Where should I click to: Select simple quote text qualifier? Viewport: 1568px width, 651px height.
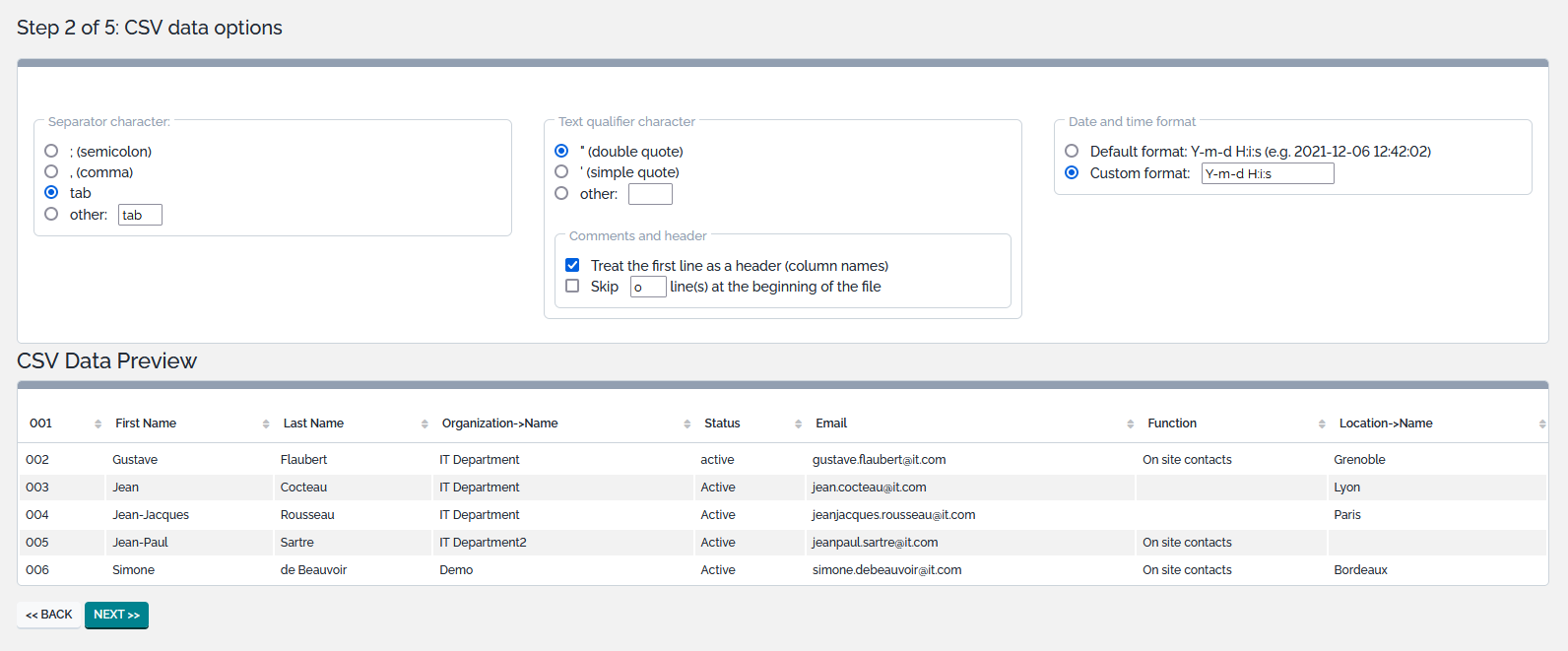[x=561, y=171]
